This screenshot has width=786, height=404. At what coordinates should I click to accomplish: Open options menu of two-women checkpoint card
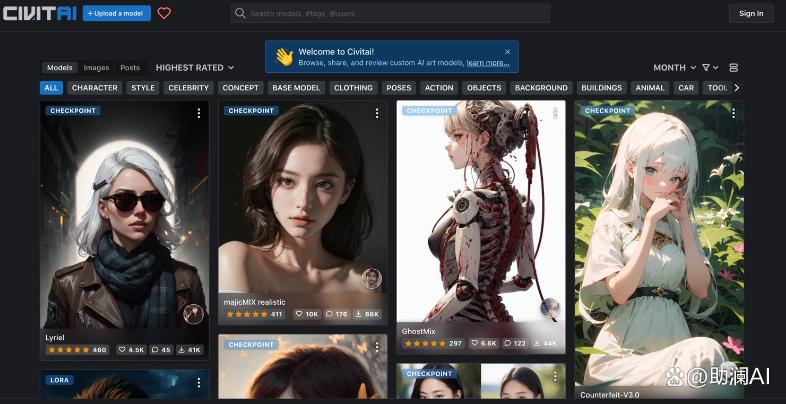click(555, 376)
